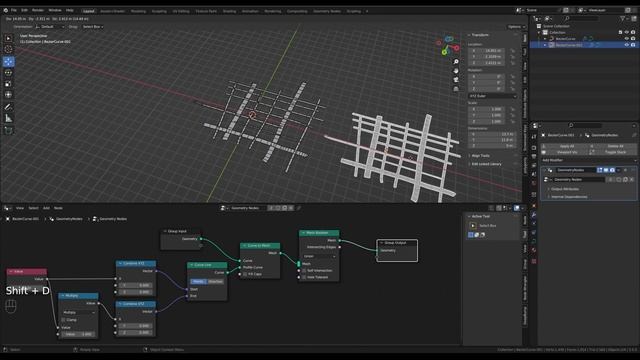Open Mesh Boolean operation dropdown
This screenshot has width=640, height=360.
pyautogui.click(x=320, y=256)
